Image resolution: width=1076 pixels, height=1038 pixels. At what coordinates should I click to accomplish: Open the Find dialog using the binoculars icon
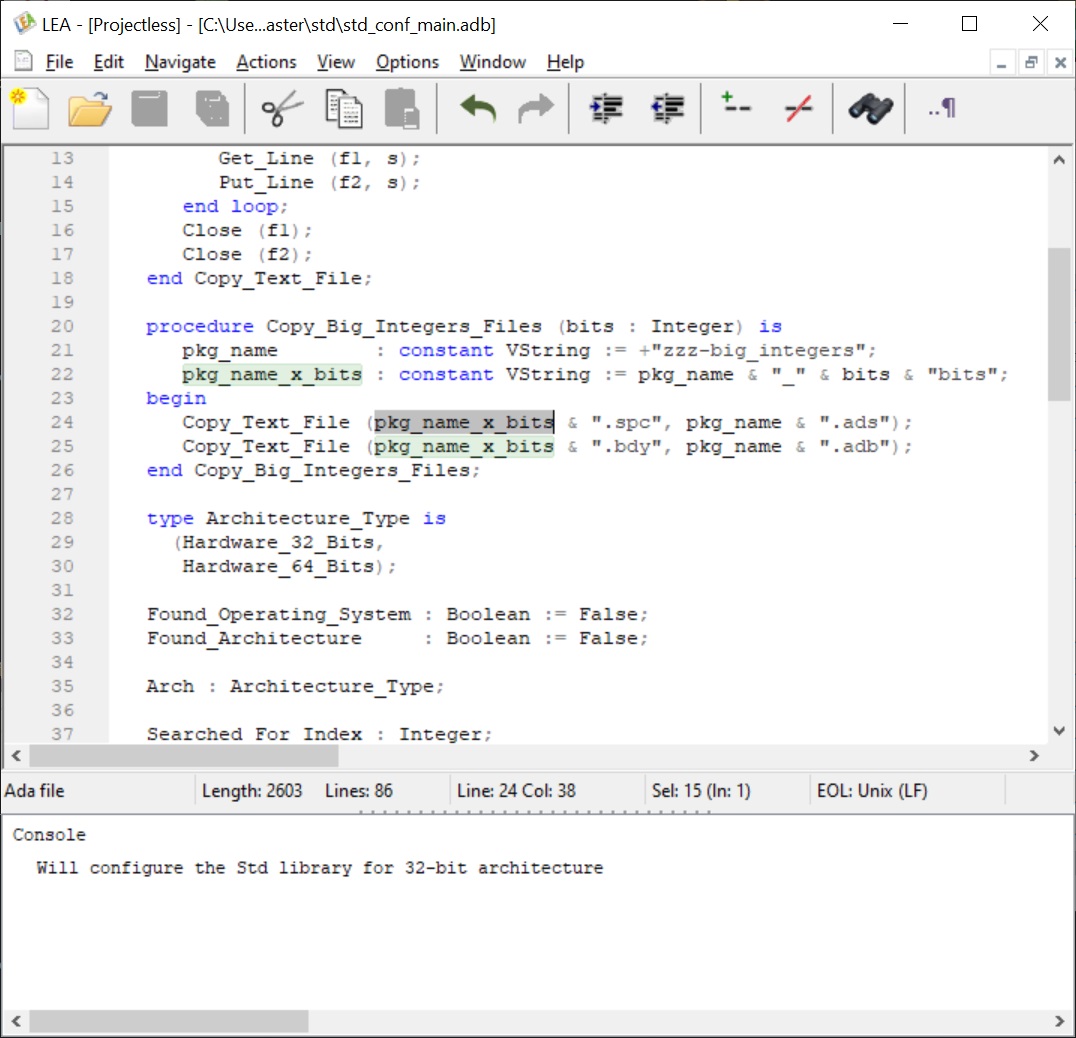(869, 108)
